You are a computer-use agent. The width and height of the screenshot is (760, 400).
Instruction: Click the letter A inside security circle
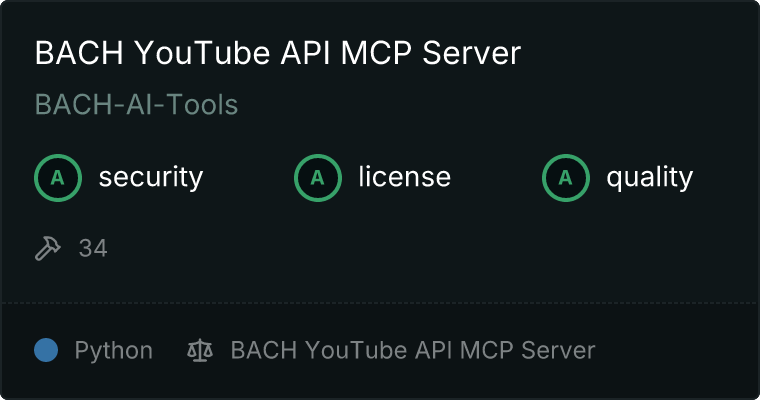pos(58,178)
